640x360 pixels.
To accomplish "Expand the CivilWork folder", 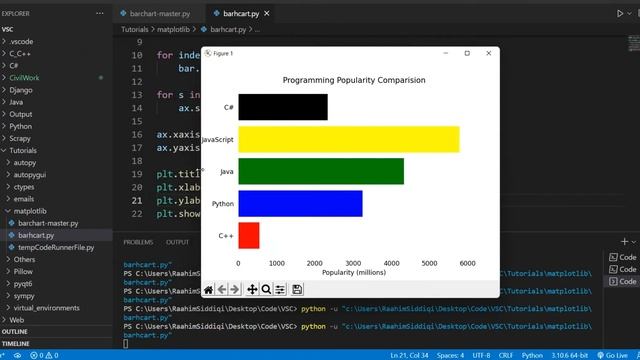I will point(56,78).
